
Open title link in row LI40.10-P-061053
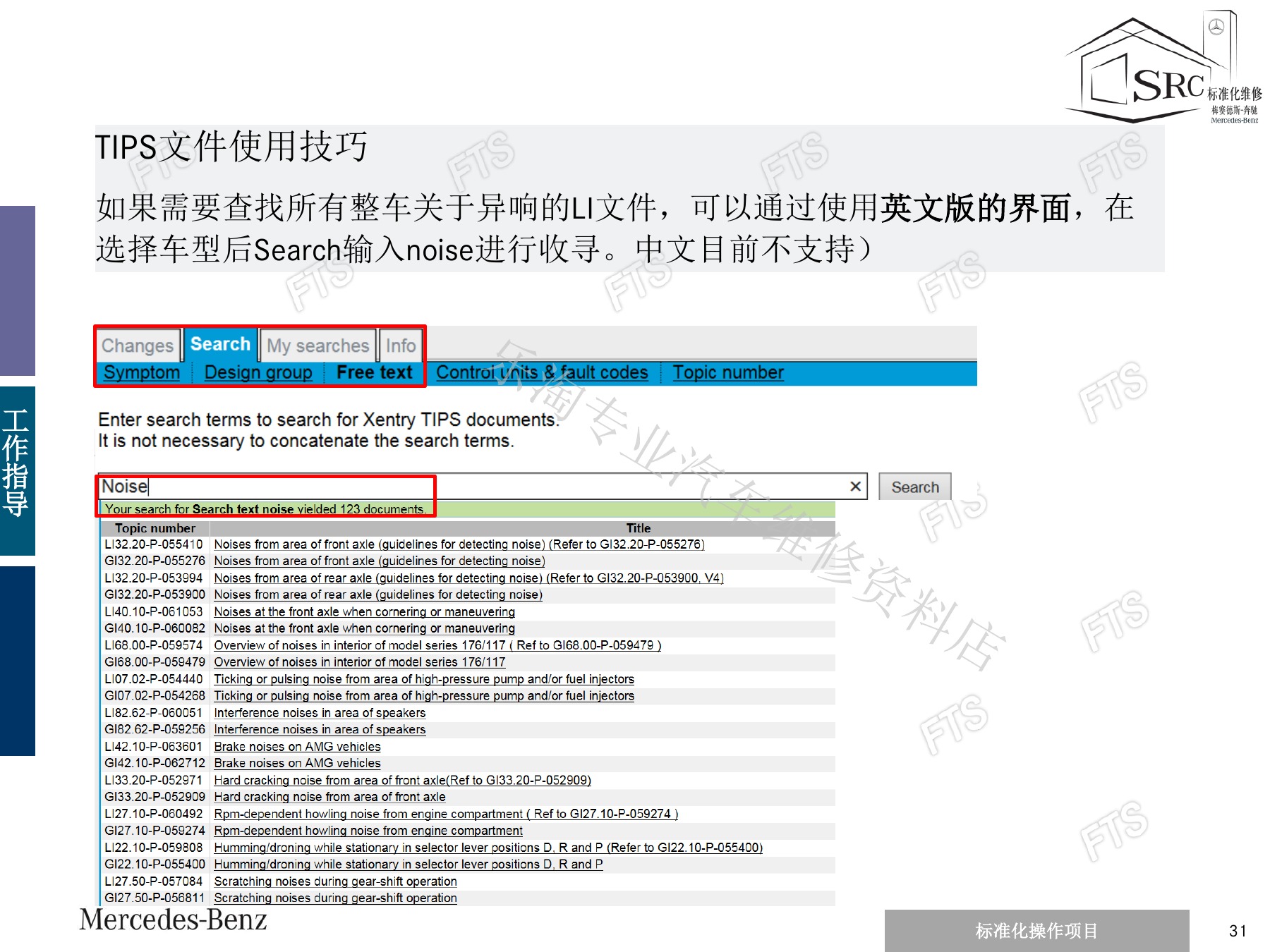[365, 612]
